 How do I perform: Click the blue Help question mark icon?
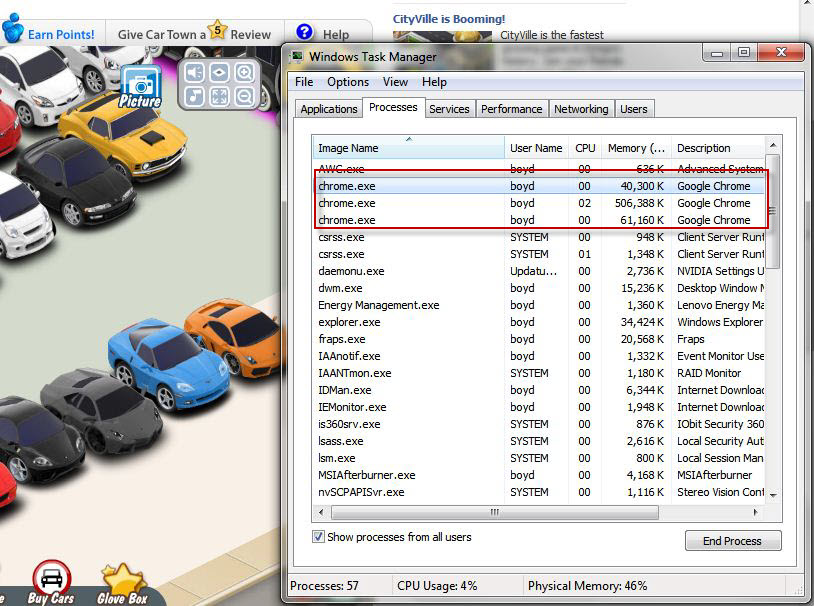pos(304,32)
